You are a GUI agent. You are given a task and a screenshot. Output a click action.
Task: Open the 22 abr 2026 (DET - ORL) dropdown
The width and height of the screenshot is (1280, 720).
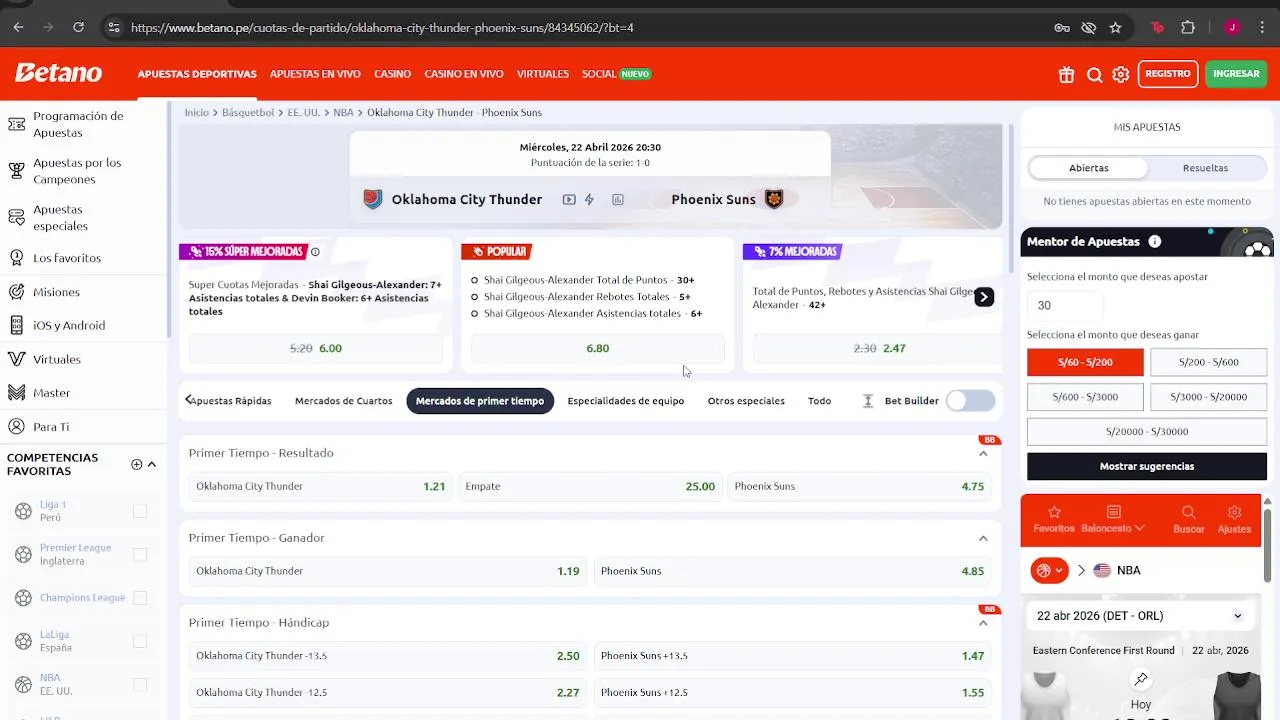(1140, 616)
